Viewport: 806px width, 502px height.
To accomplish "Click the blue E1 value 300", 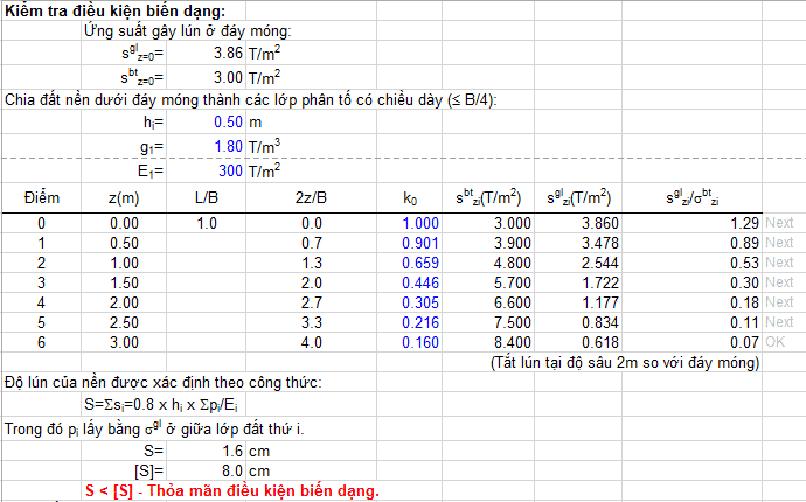I will [x=231, y=171].
